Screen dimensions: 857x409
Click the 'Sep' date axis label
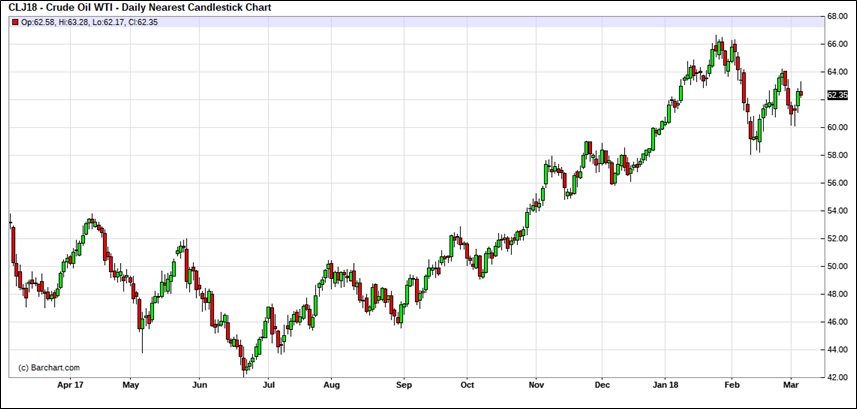click(403, 385)
